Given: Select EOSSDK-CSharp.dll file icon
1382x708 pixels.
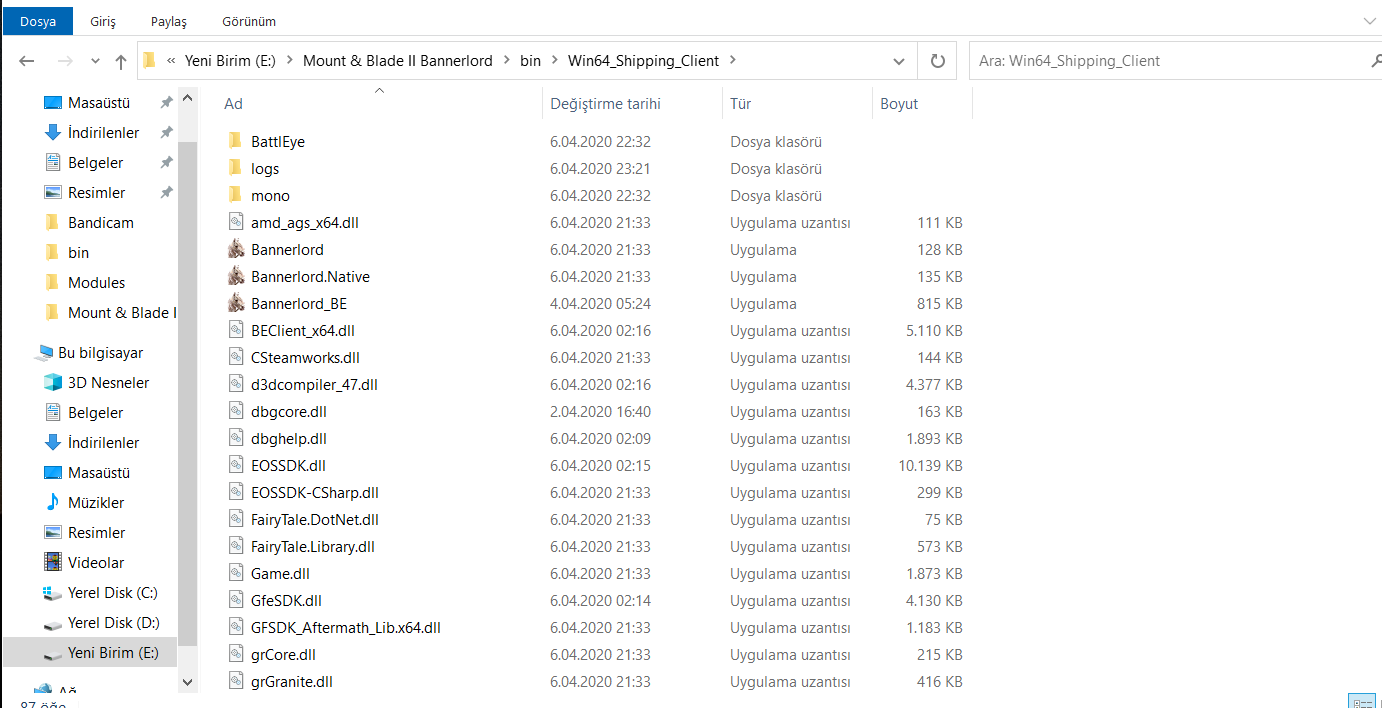Looking at the screenshot, I should click(x=235, y=493).
